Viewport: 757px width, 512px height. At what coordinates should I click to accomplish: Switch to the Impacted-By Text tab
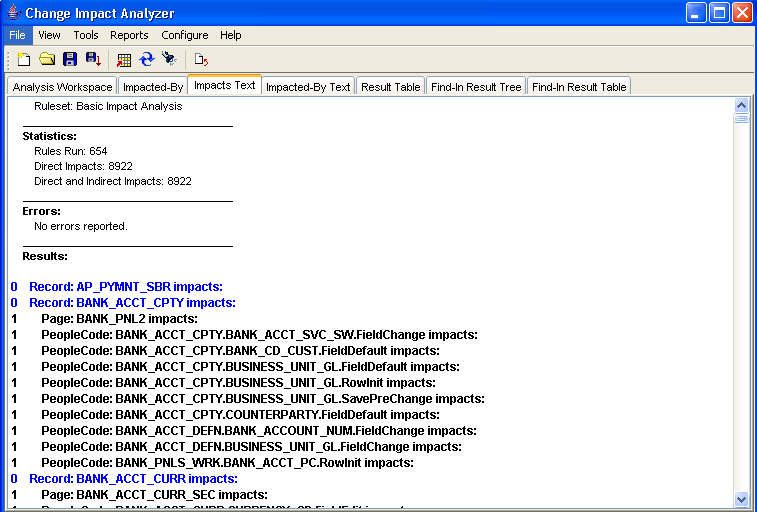308,87
